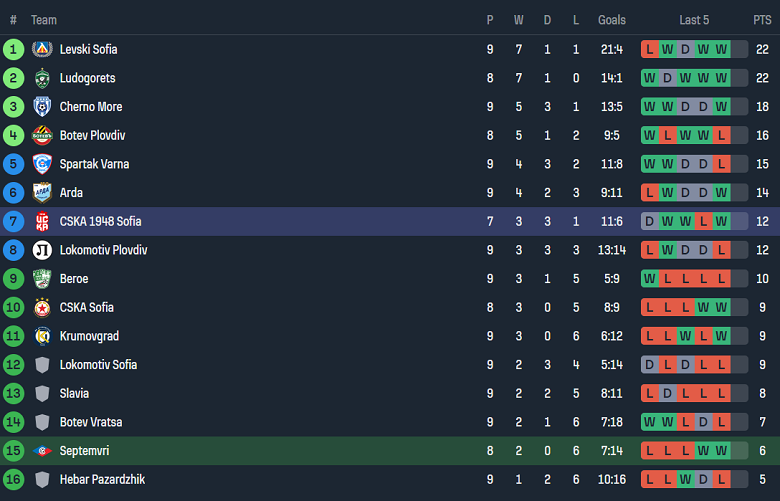Click the Spartak Varna club crest
780x501 pixels.
click(42, 164)
